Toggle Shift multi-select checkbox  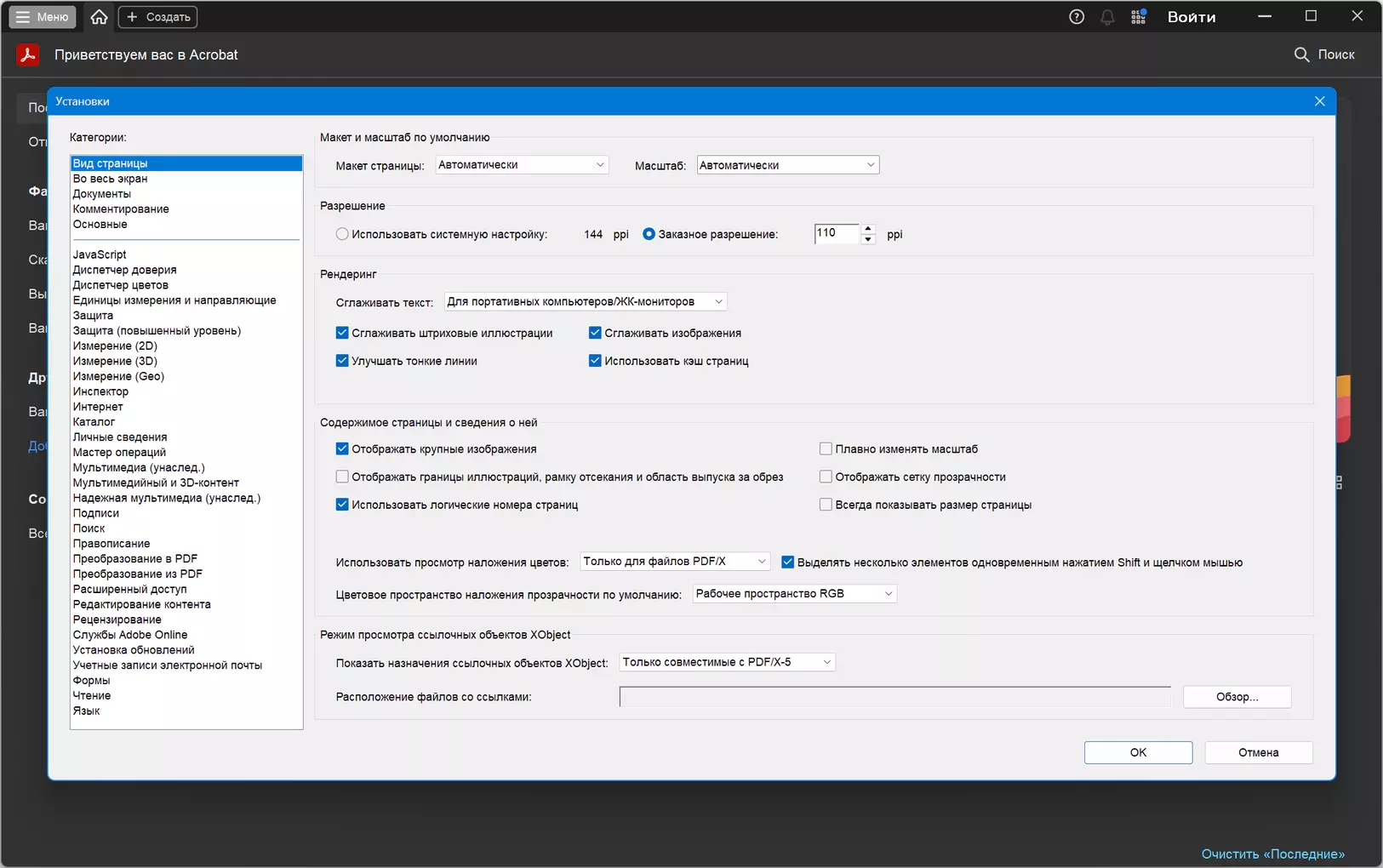click(787, 562)
